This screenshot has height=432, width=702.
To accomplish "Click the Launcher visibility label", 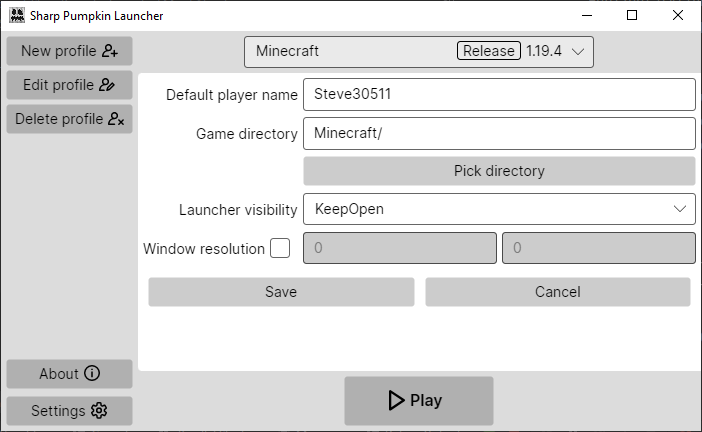I will pos(238,210).
